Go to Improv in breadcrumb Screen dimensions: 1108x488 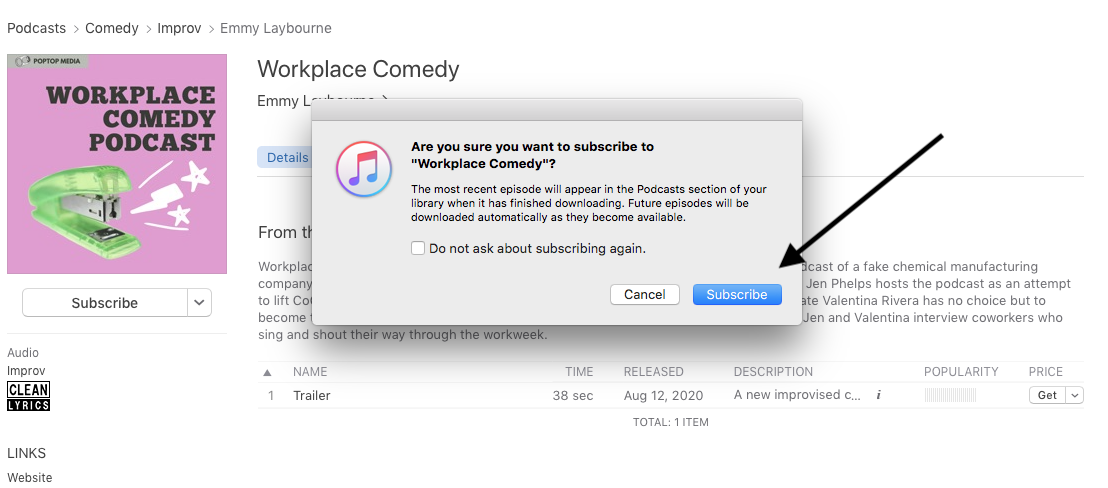[x=179, y=28]
